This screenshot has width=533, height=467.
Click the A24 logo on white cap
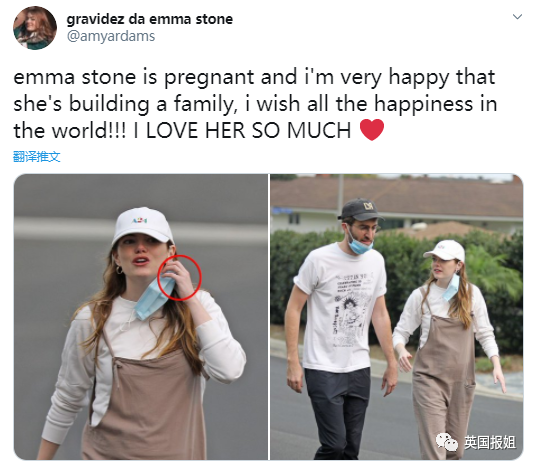click(x=140, y=221)
